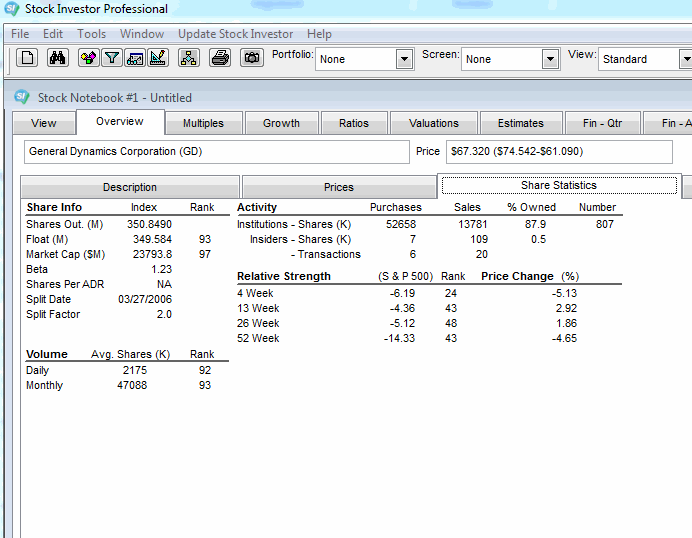Click the new blank document icon
This screenshot has width=692, height=538.
(x=28, y=58)
